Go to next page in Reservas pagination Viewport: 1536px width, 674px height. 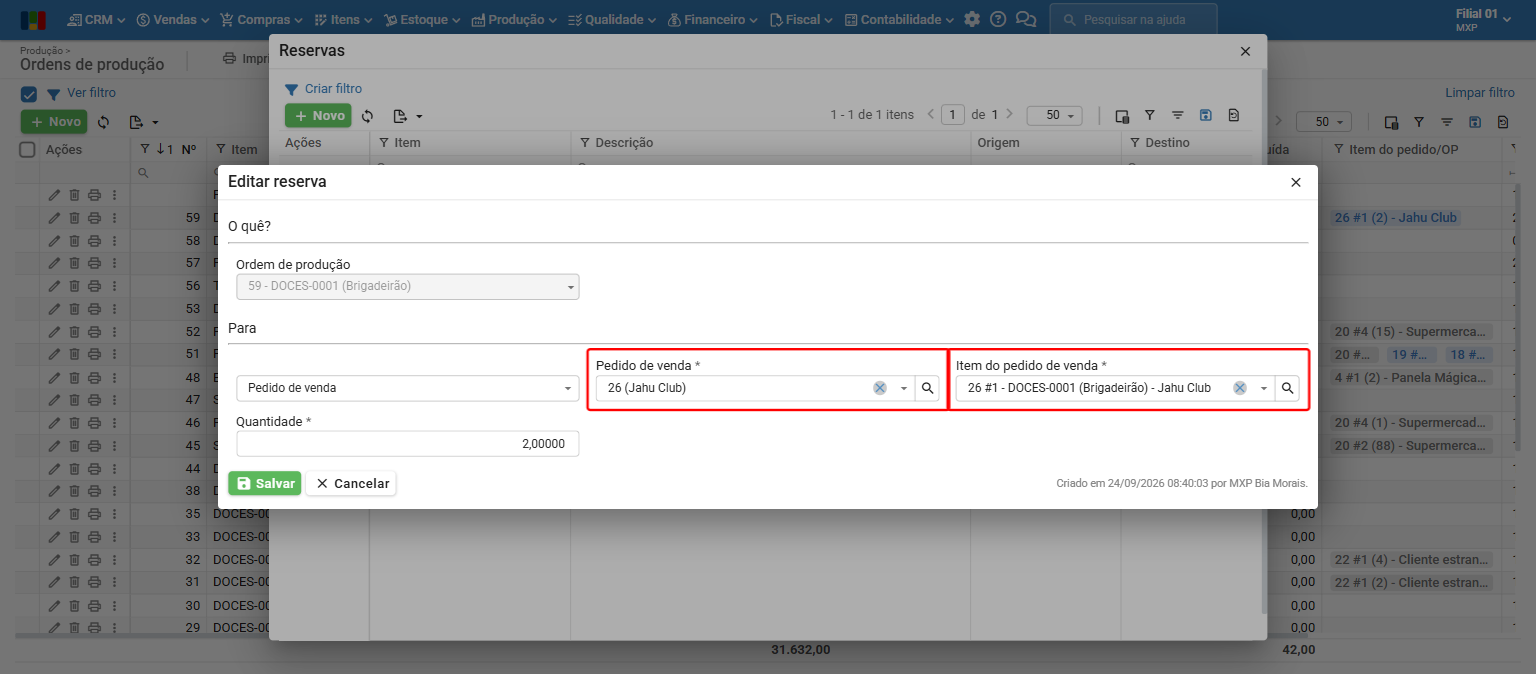(x=1010, y=115)
